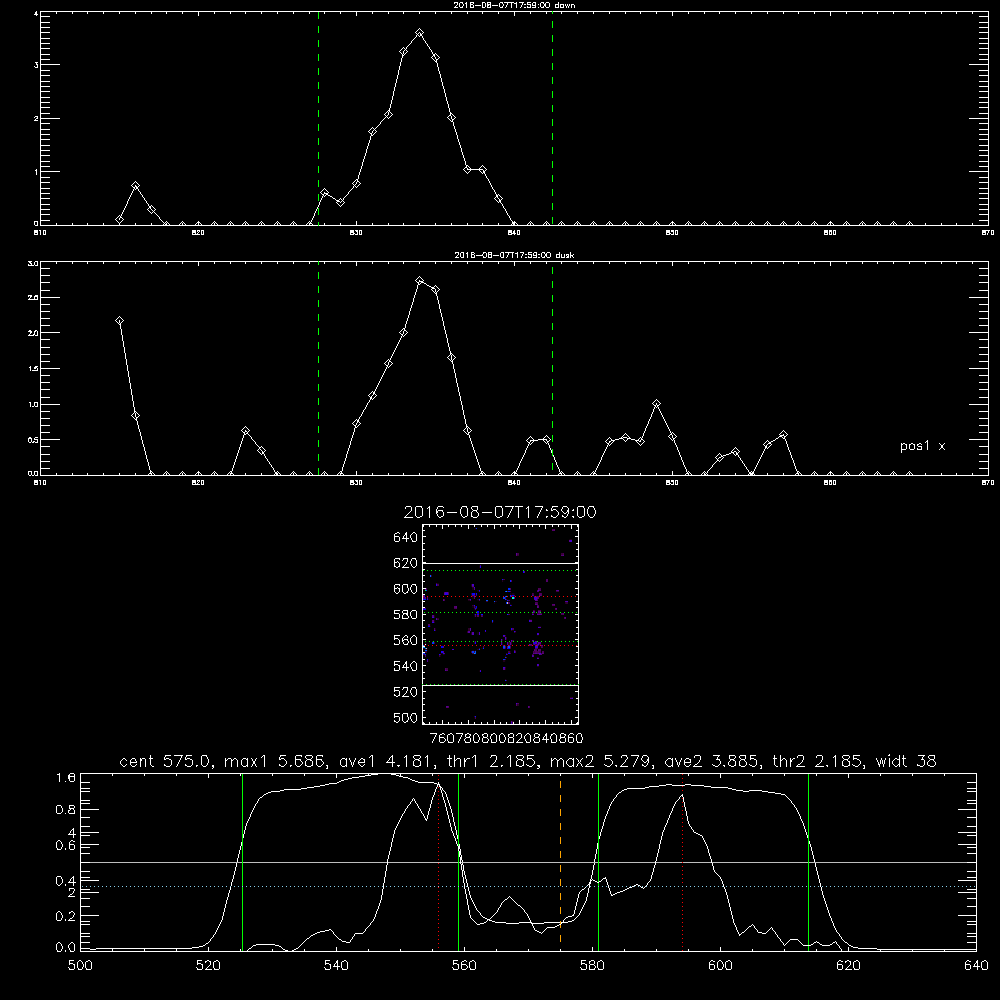The height and width of the screenshot is (1000, 1000).
Task: Click the blue dotted horizontal threshold line in bottom plot
Action: click(528, 886)
